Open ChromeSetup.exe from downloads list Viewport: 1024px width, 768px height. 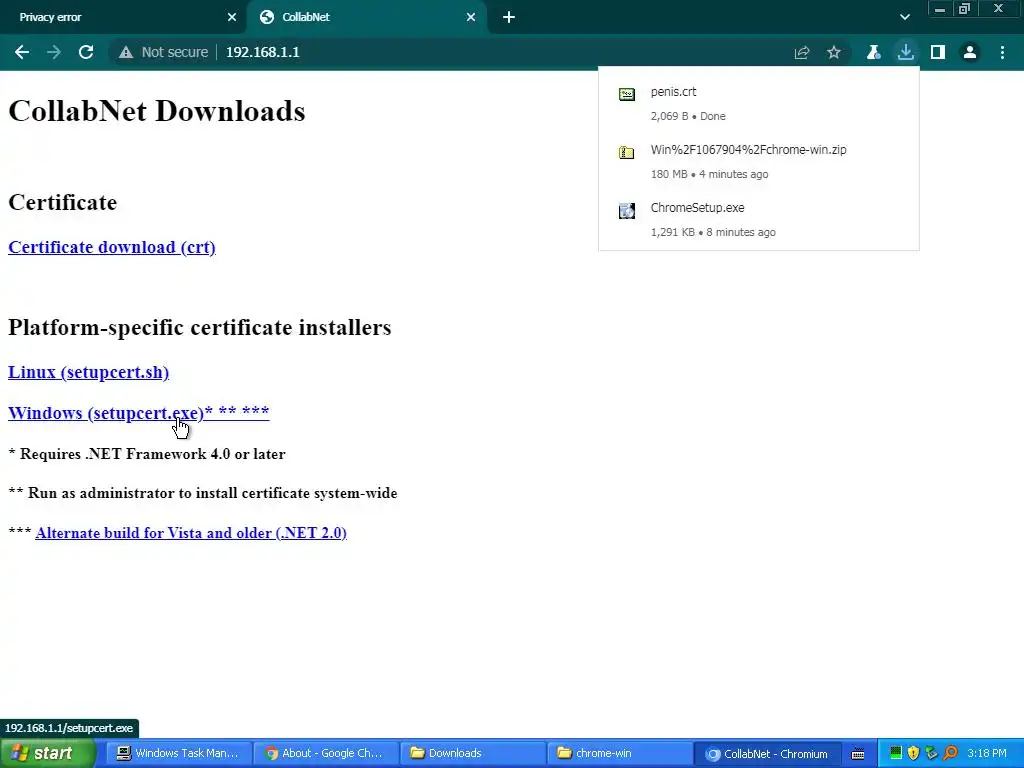[758, 219]
